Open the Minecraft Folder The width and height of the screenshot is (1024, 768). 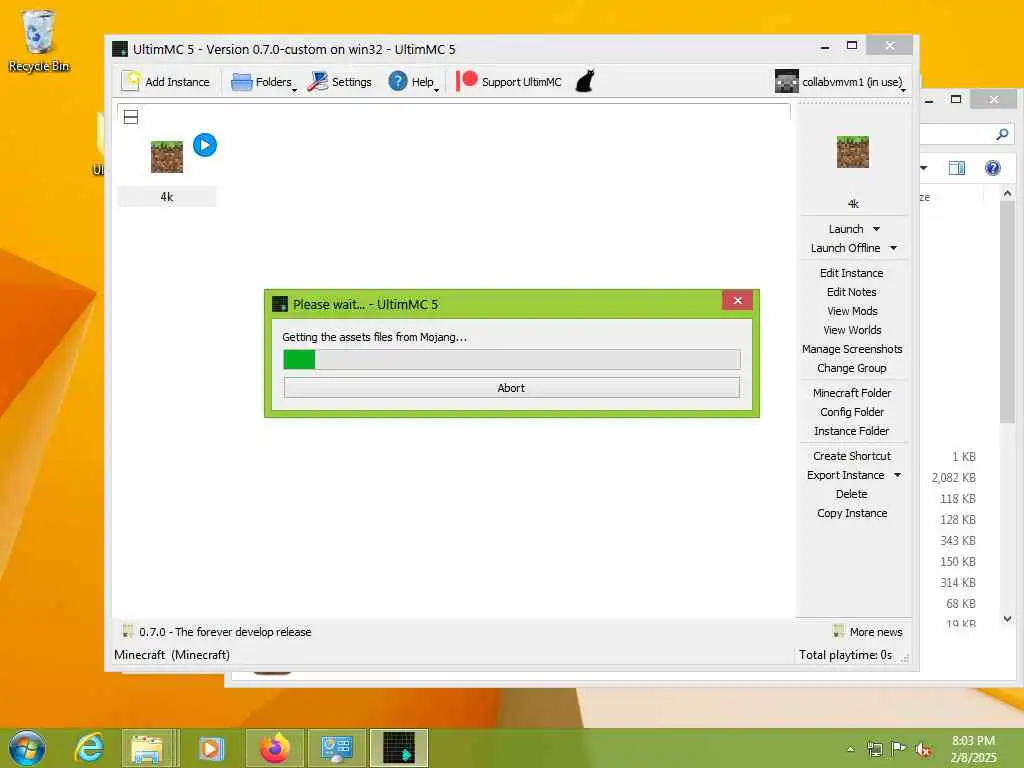pyautogui.click(x=852, y=392)
